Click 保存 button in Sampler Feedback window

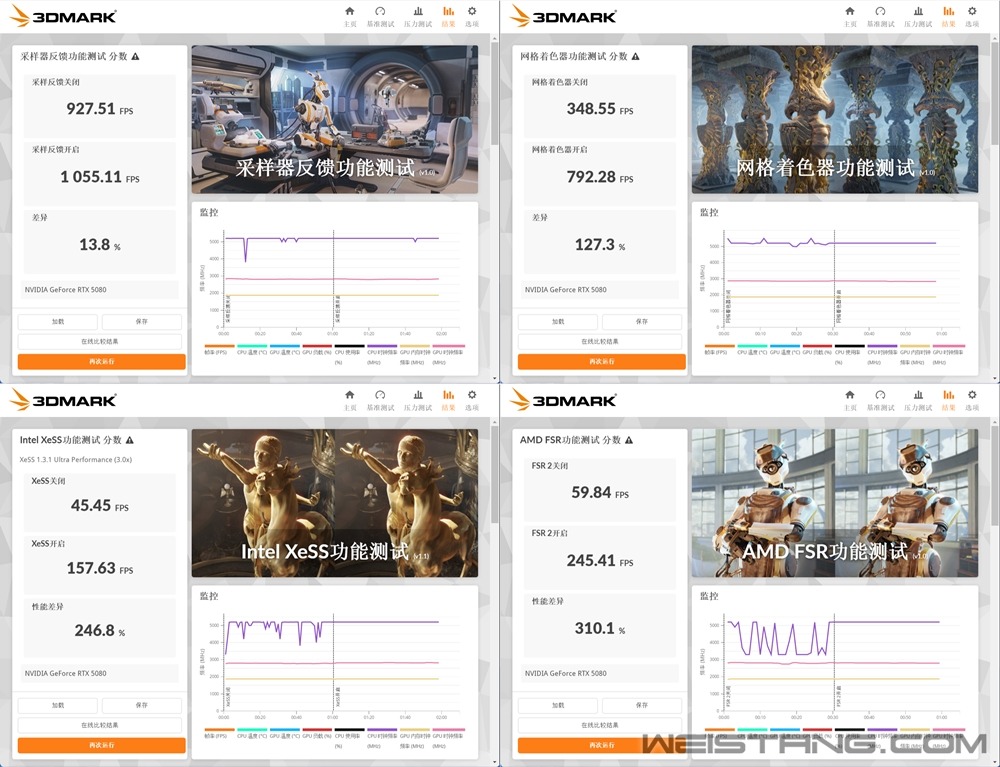pos(142,322)
